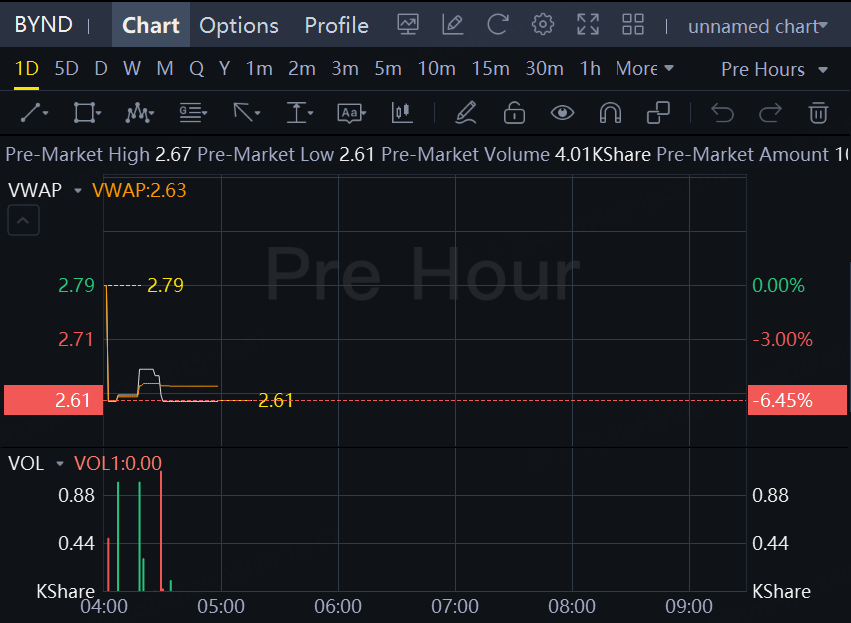Image resolution: width=851 pixels, height=623 pixels.
Task: Switch to 5m interval
Action: click(388, 69)
